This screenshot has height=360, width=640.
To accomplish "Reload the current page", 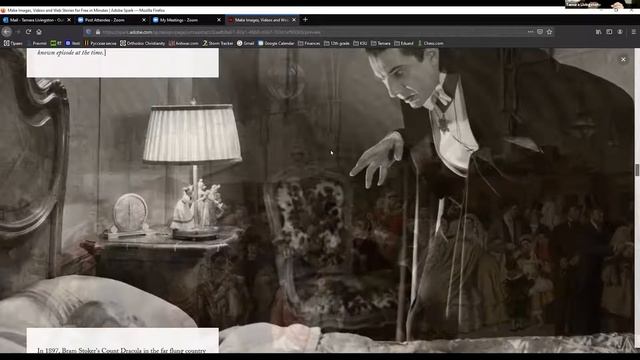I will coord(28,32).
